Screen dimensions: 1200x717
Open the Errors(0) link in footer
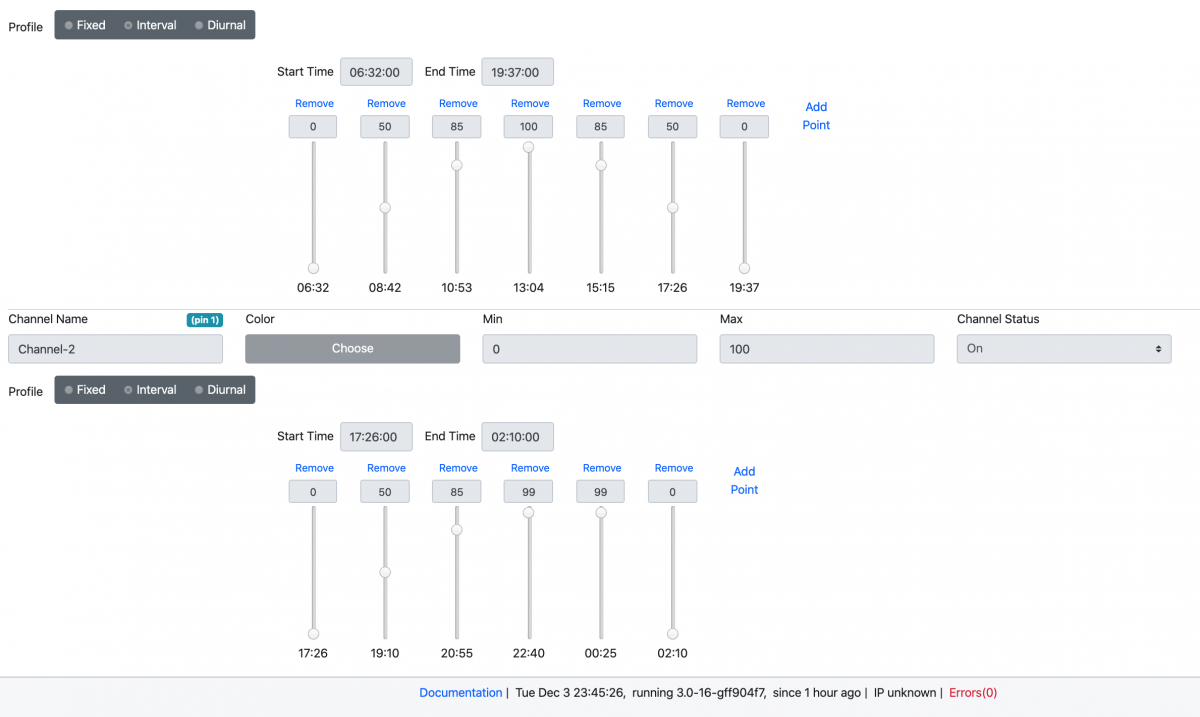coord(973,693)
